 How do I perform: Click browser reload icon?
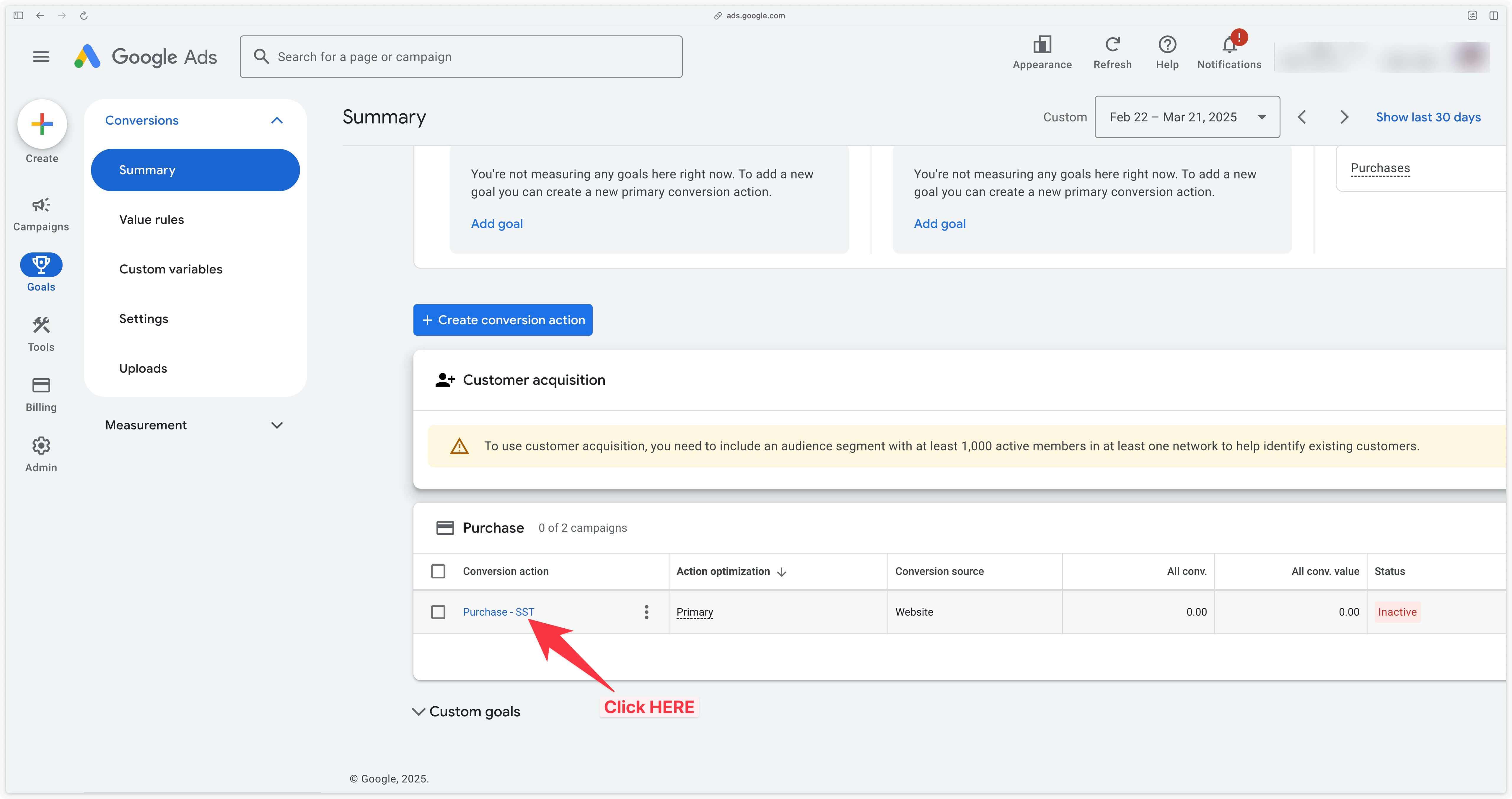(84, 15)
